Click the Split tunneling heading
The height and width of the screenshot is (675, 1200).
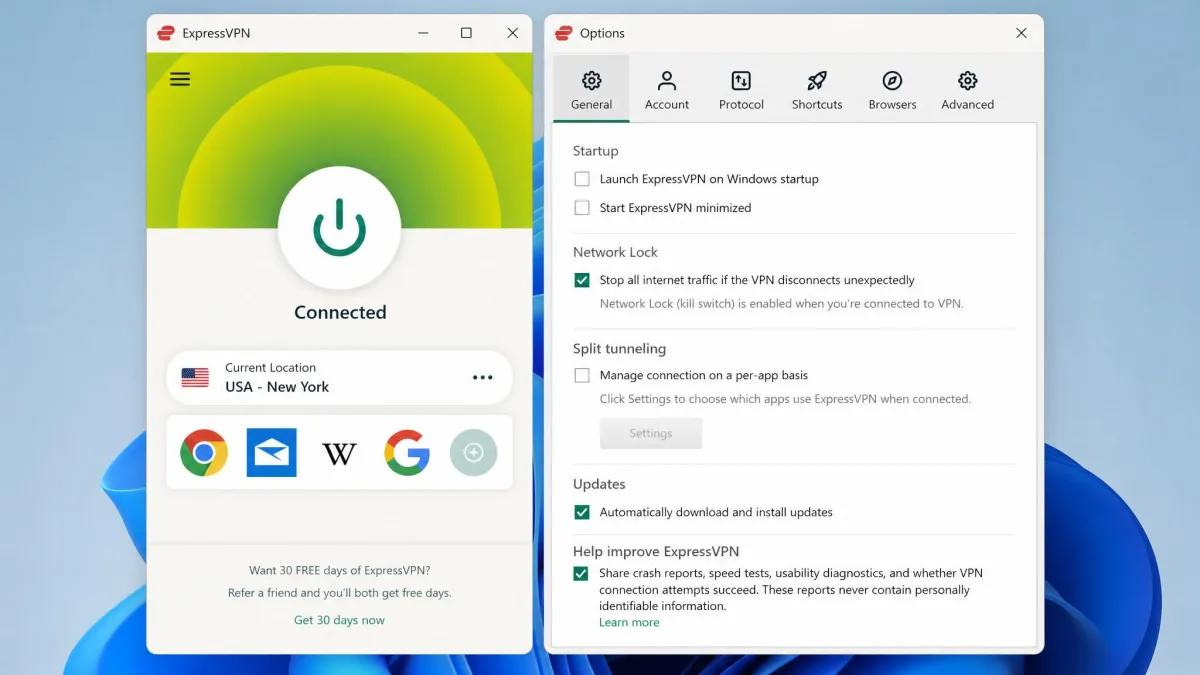[x=619, y=349]
